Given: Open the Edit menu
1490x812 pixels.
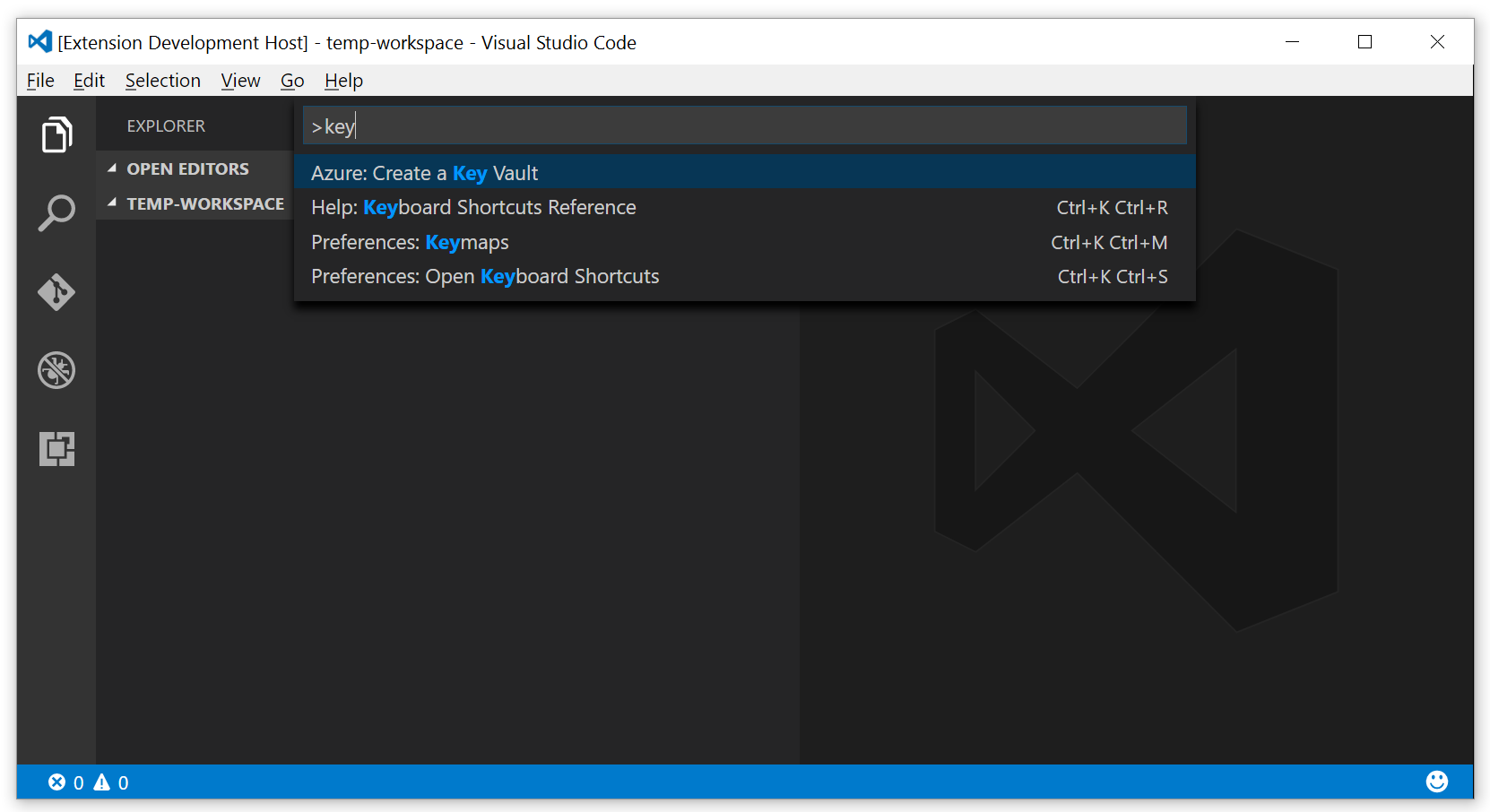Looking at the screenshot, I should point(89,81).
